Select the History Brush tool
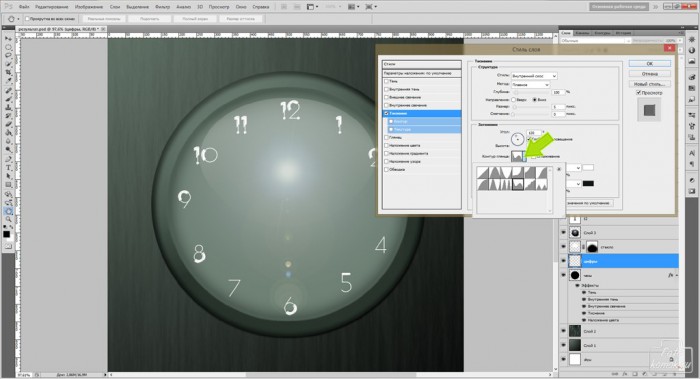700x379 pixels. (8, 116)
